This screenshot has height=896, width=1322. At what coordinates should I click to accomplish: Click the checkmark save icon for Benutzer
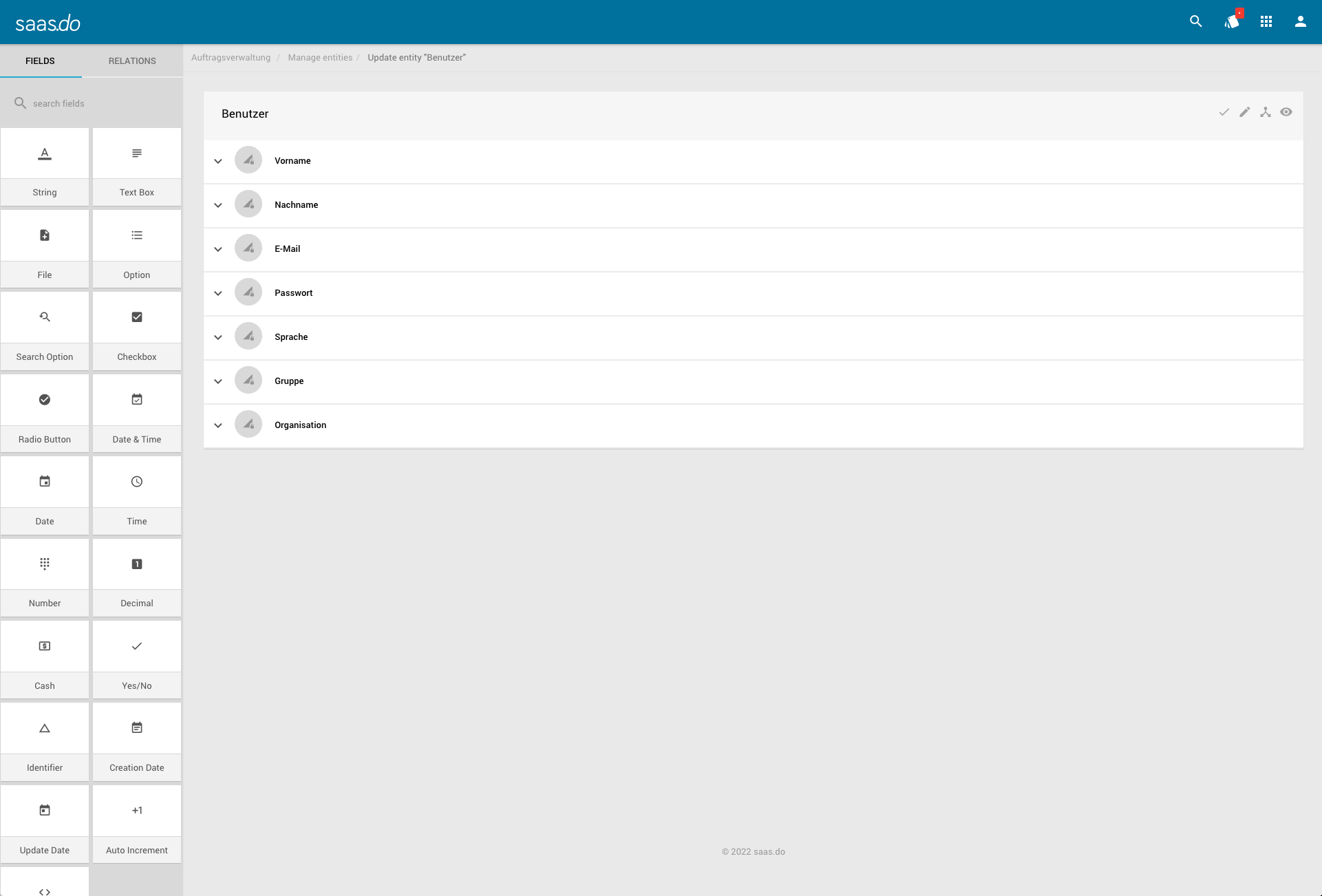click(1224, 112)
